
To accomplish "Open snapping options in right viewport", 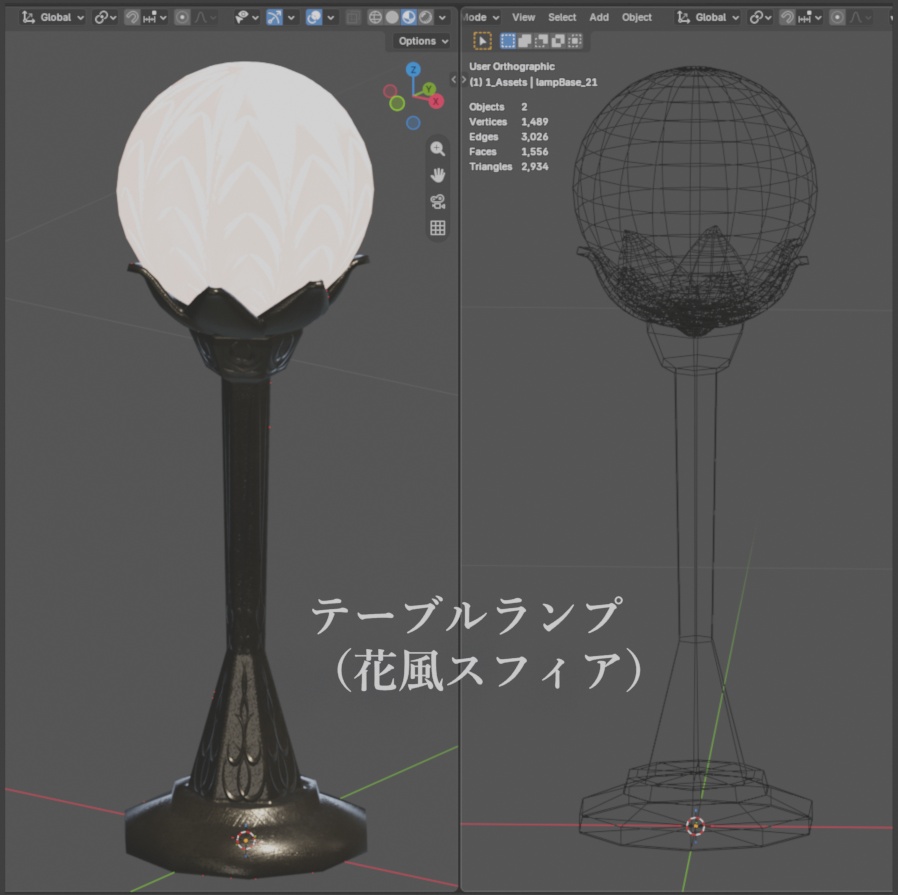I will click(810, 17).
